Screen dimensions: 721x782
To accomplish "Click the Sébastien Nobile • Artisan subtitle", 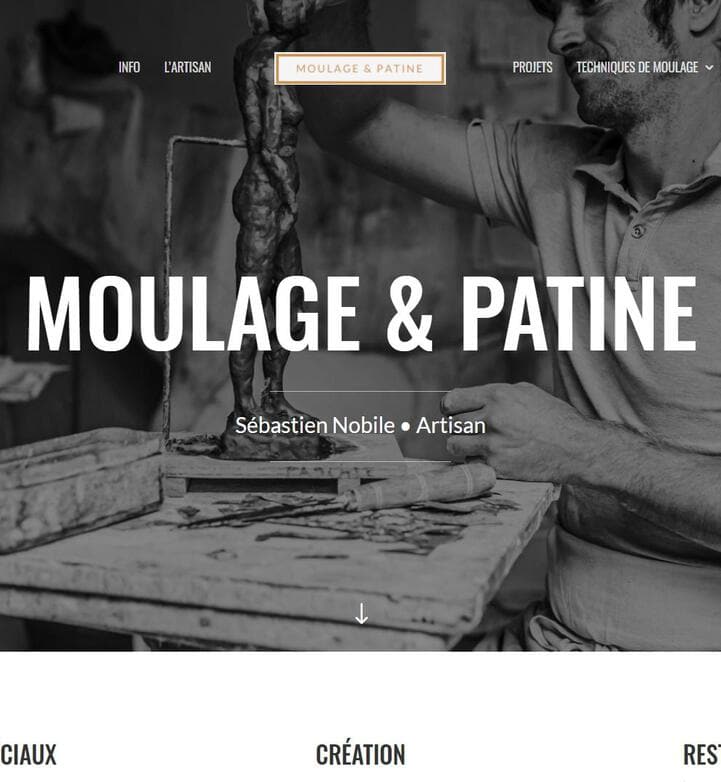I will [360, 425].
